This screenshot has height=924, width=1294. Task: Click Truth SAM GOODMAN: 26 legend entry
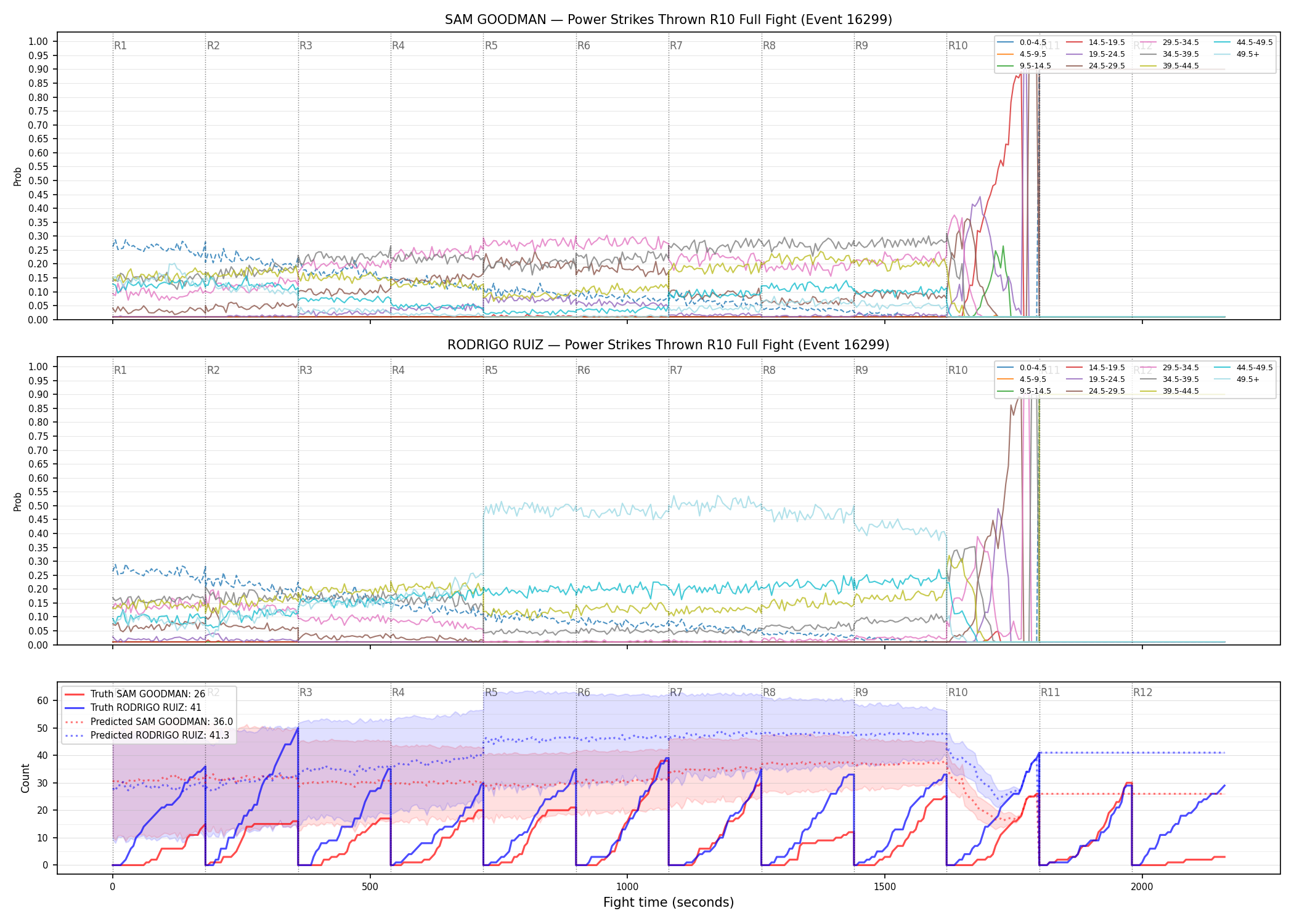click(x=135, y=694)
